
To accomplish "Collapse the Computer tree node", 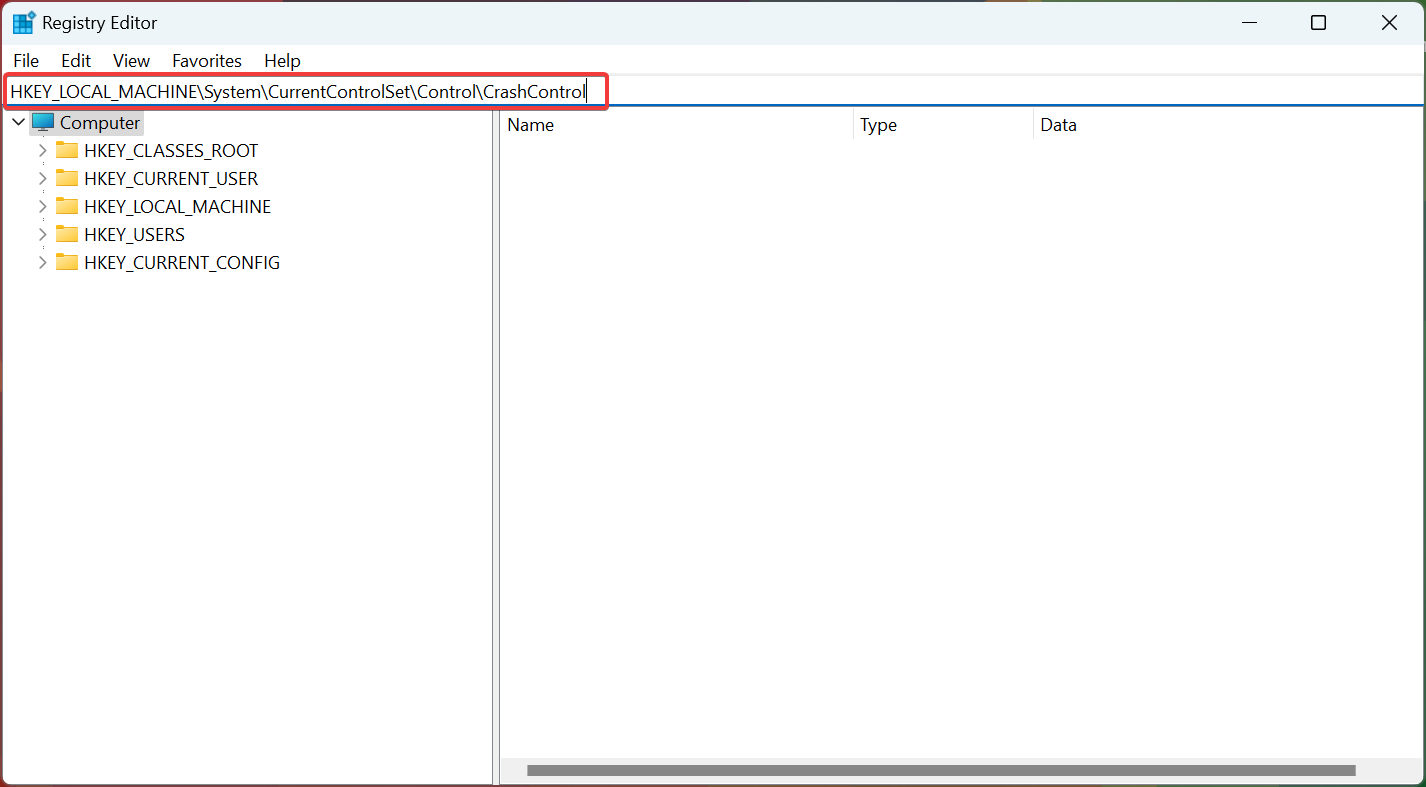I will pyautogui.click(x=18, y=123).
